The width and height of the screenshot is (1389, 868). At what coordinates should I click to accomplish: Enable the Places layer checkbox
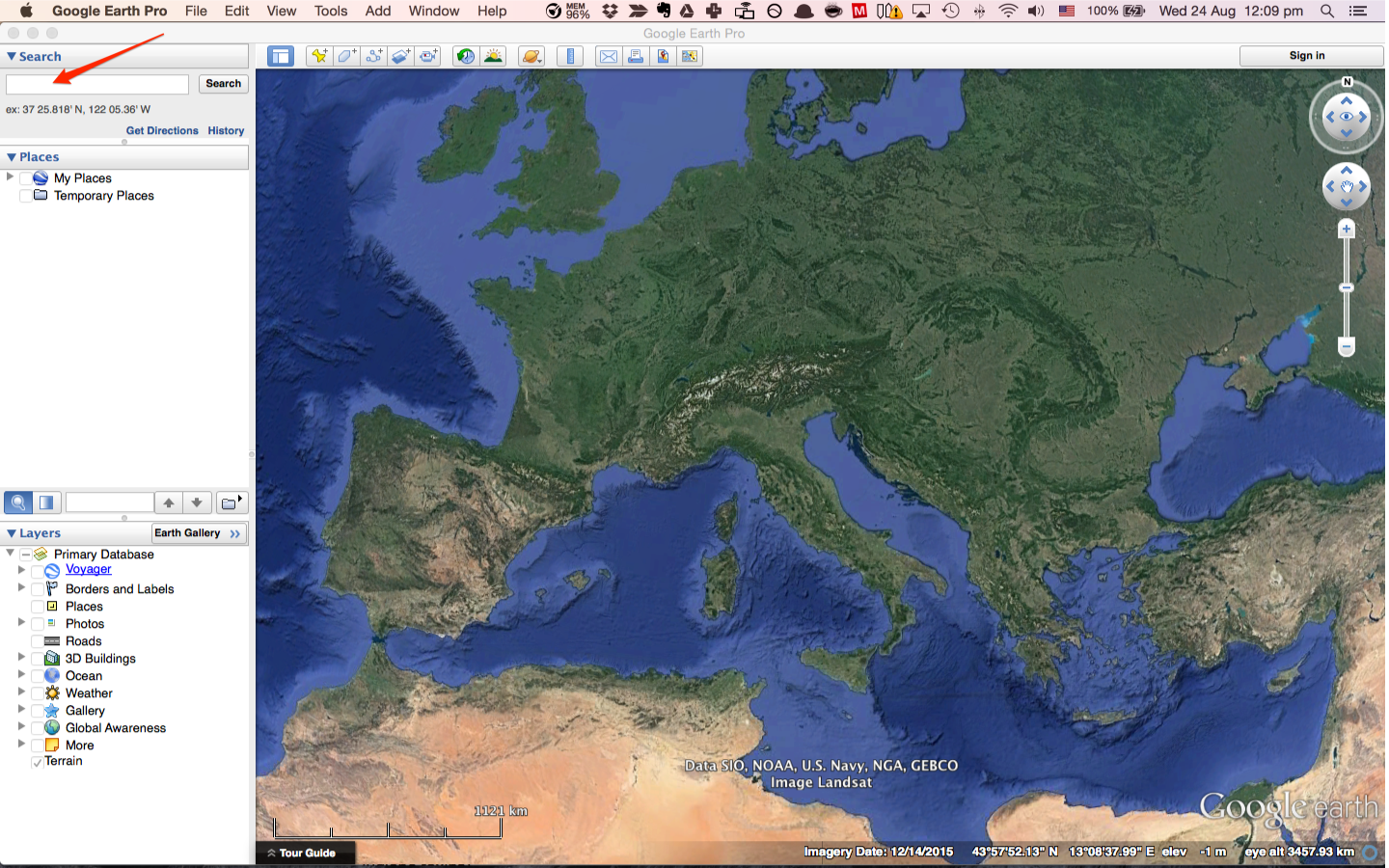point(38,607)
